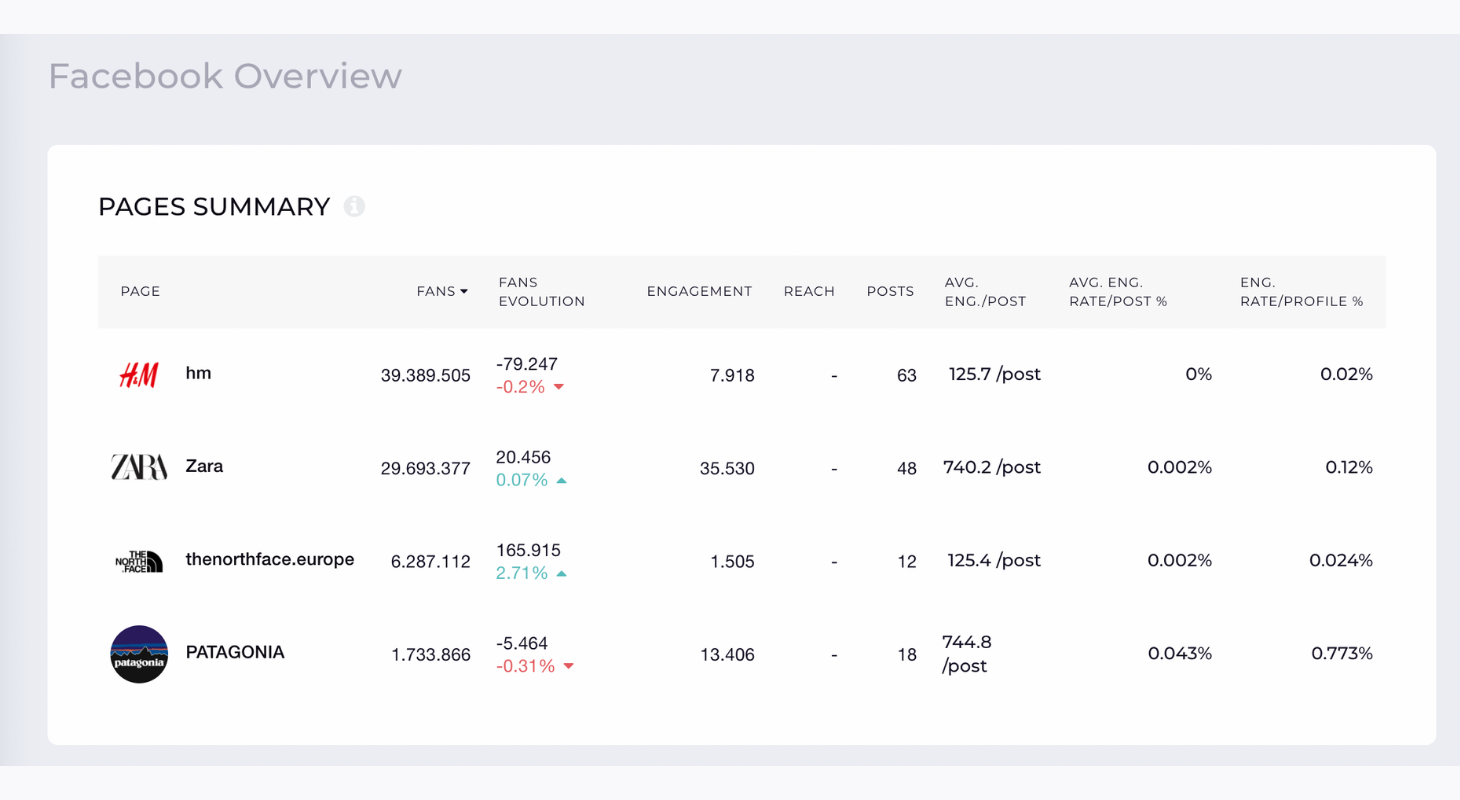Click the Patagonia round logo

click(x=139, y=654)
